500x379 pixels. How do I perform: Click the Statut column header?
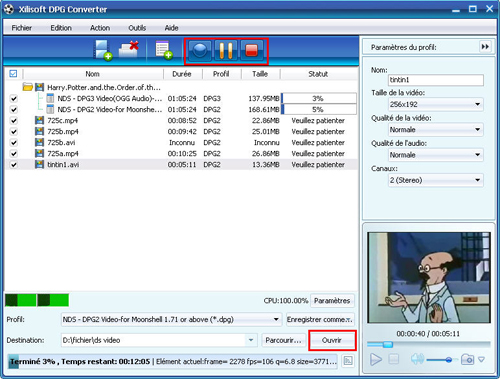[318, 74]
